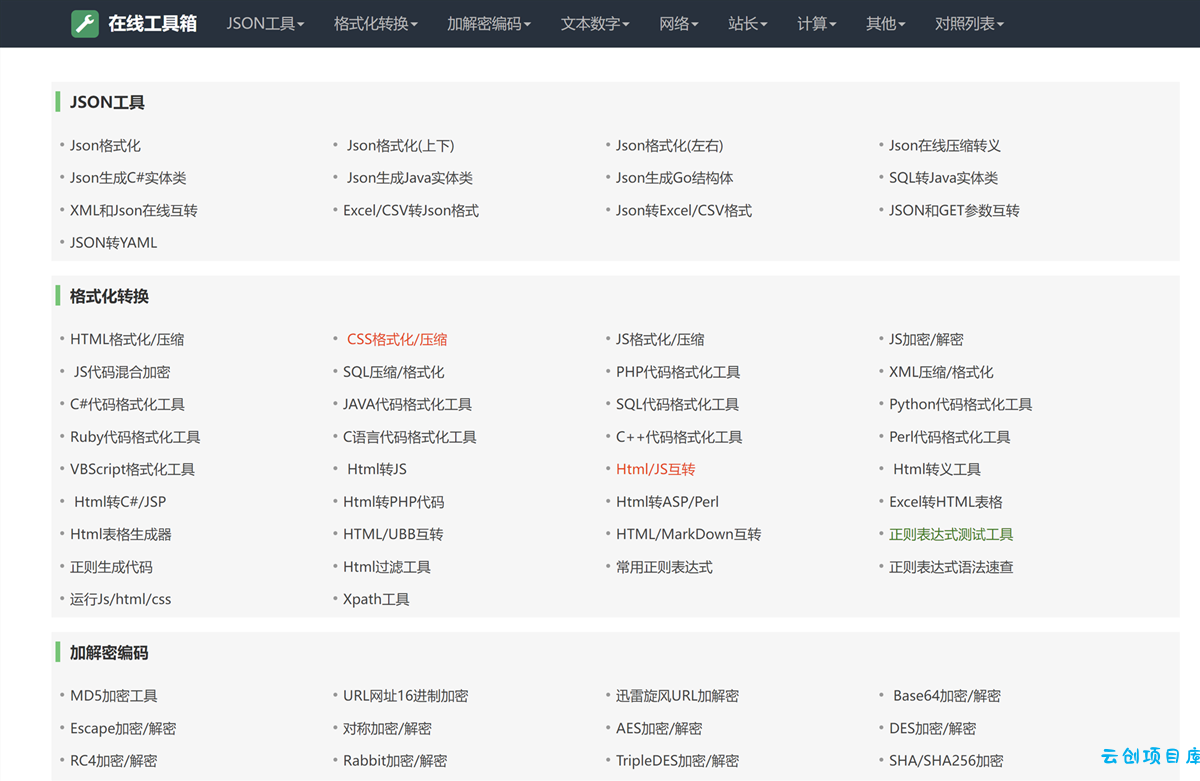Viewport: 1200px width, 781px height.
Task: Expand the 其他 dropdown menu
Action: point(886,24)
